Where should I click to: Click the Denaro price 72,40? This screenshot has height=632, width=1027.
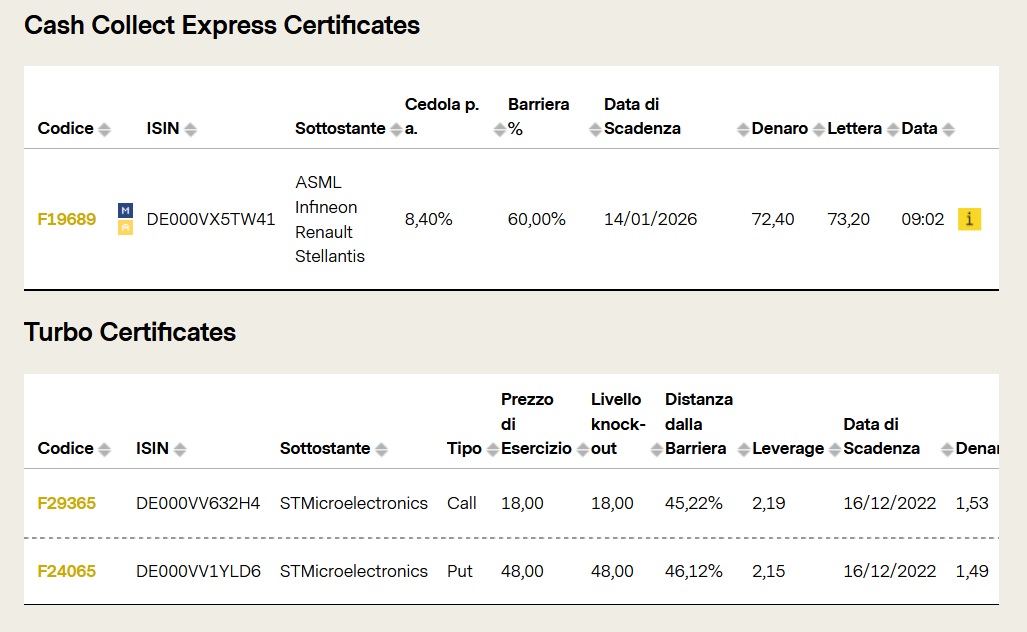(x=773, y=219)
